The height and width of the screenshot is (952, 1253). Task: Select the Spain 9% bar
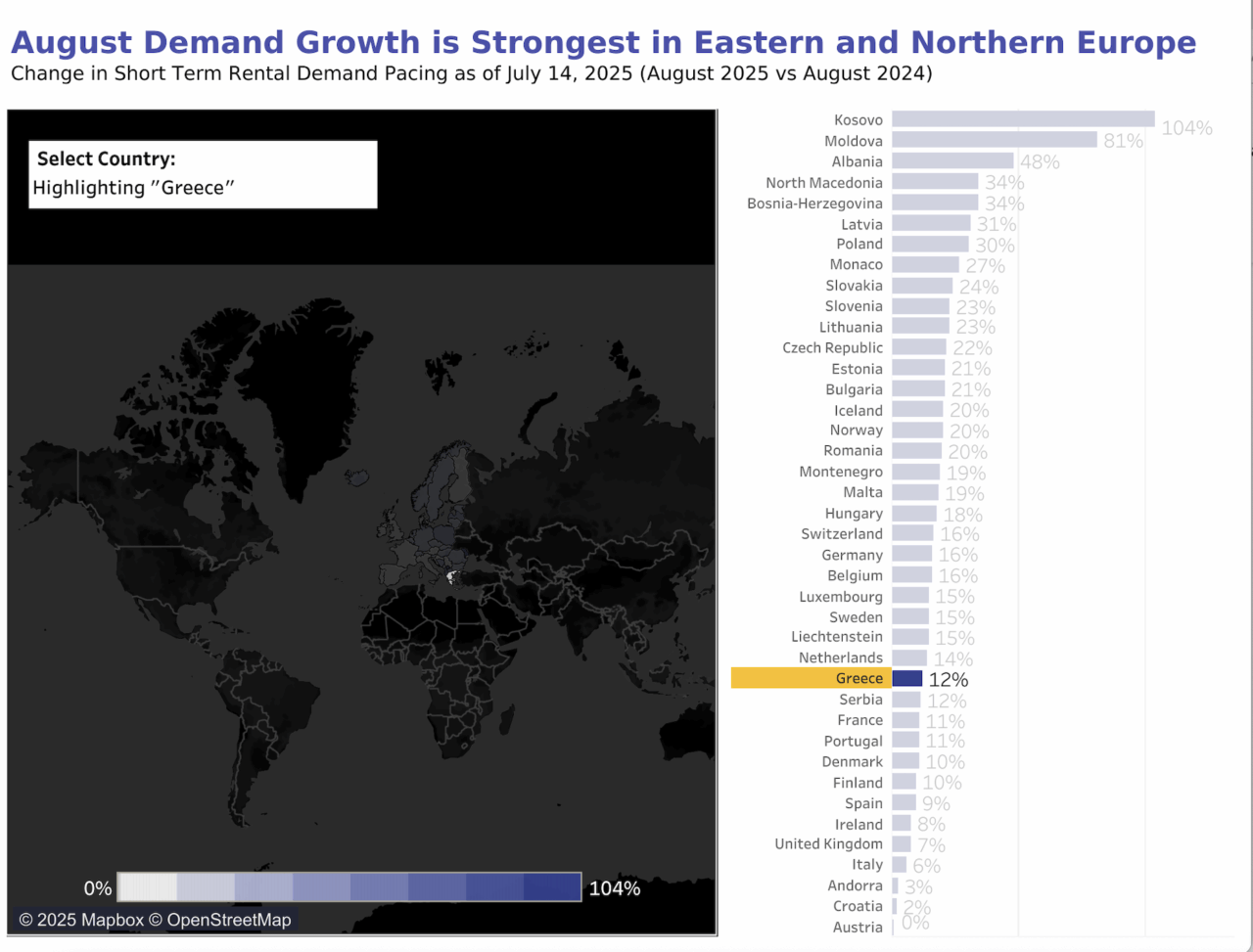click(x=904, y=803)
